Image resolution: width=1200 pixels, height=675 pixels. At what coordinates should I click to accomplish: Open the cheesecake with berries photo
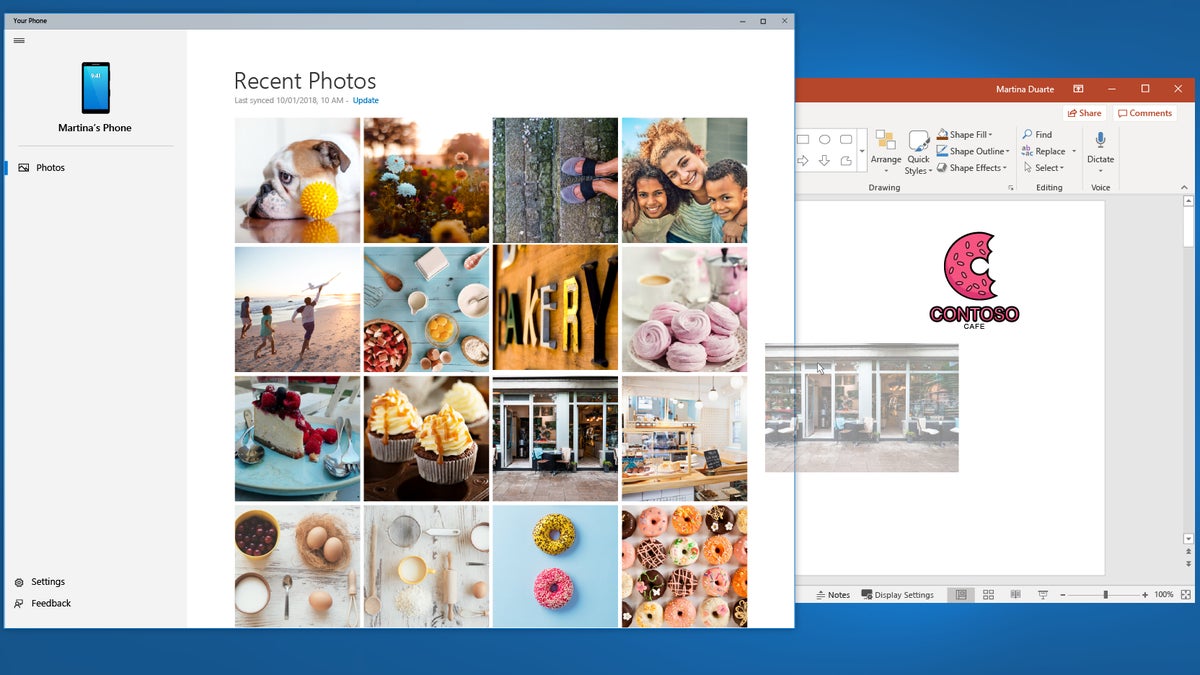click(297, 439)
